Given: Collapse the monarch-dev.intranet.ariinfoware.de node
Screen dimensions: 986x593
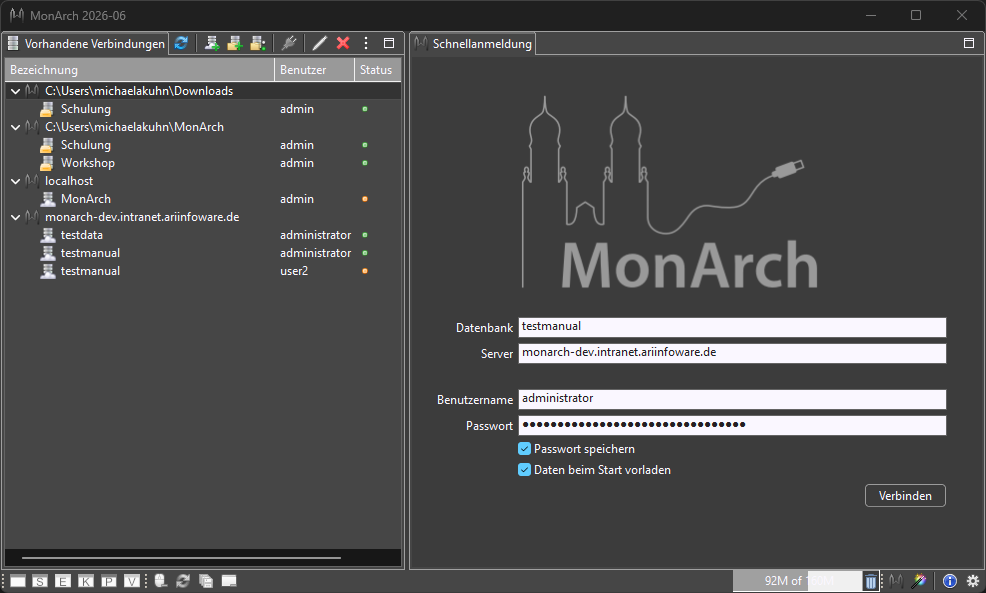Looking at the screenshot, I should tap(16, 217).
